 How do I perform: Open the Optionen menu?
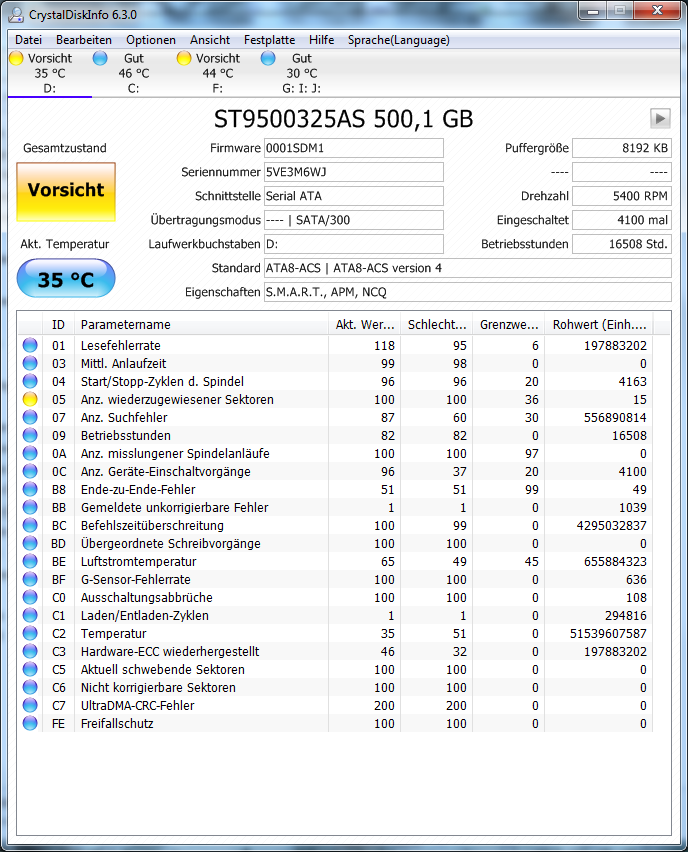tap(151, 40)
